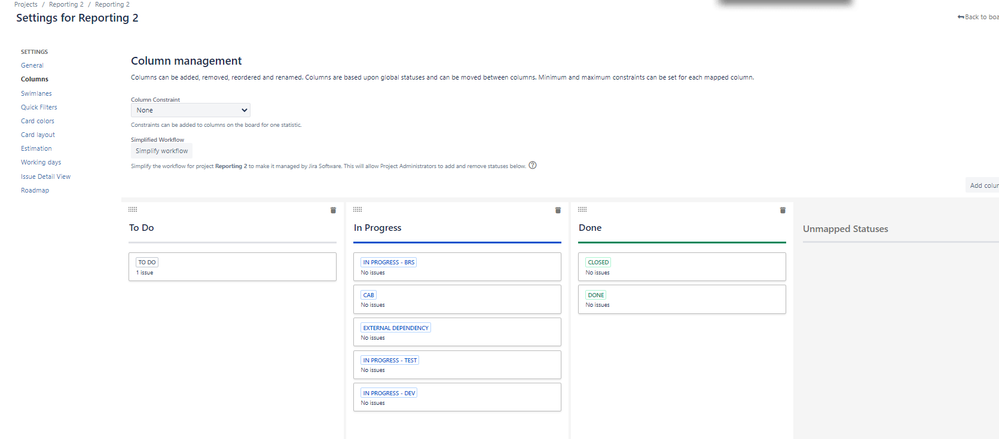This screenshot has width=999, height=439.
Task: Click the In Progress column title
Action: pos(377,227)
